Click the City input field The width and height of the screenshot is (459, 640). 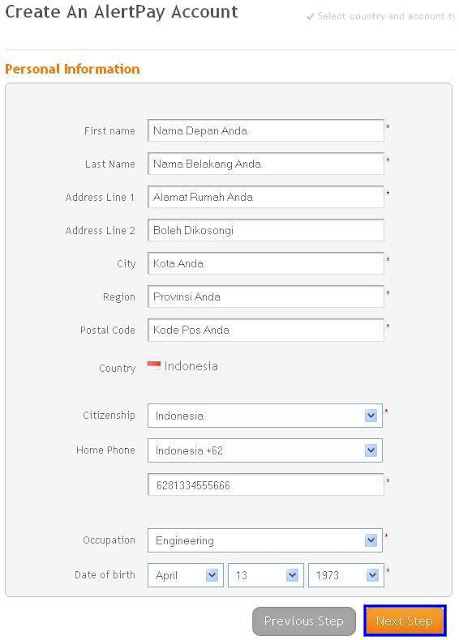[x=266, y=264]
